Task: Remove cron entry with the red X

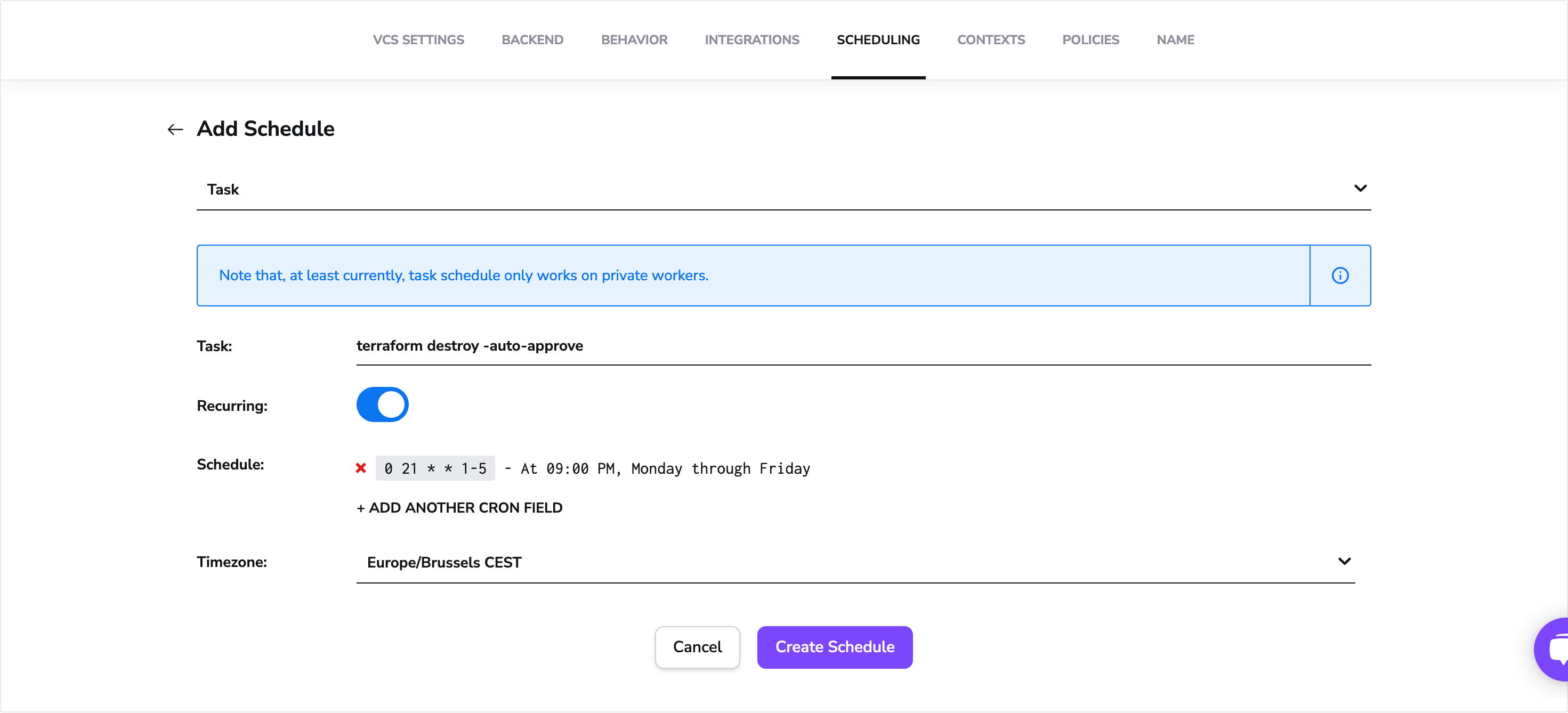Action: (361, 468)
